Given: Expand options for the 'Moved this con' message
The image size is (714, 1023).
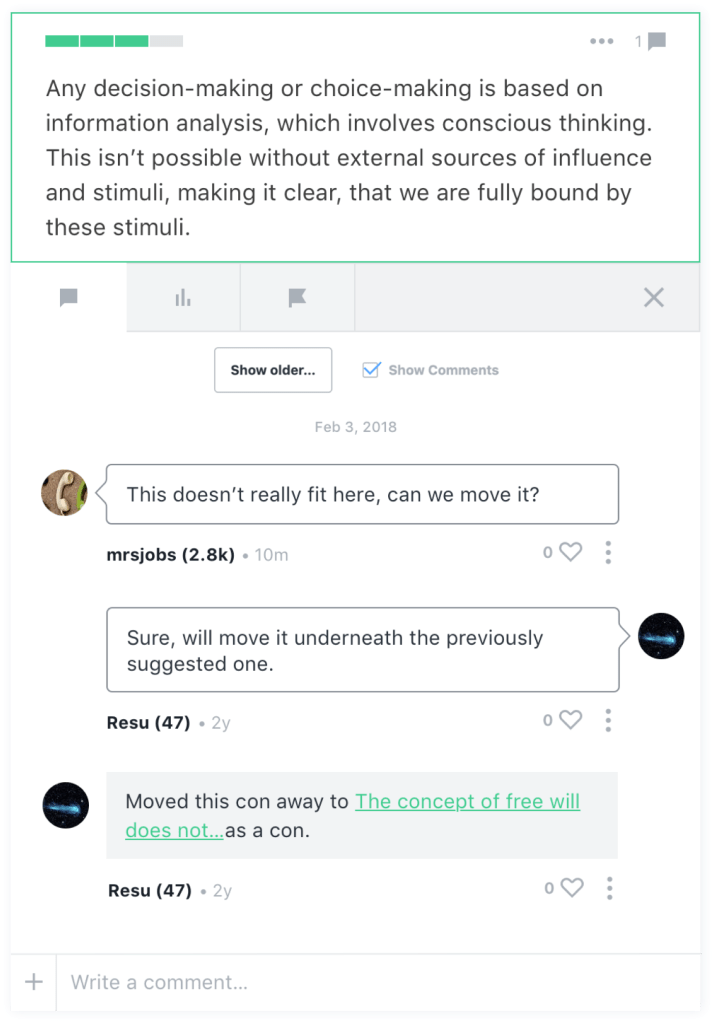Looking at the screenshot, I should click(x=609, y=888).
